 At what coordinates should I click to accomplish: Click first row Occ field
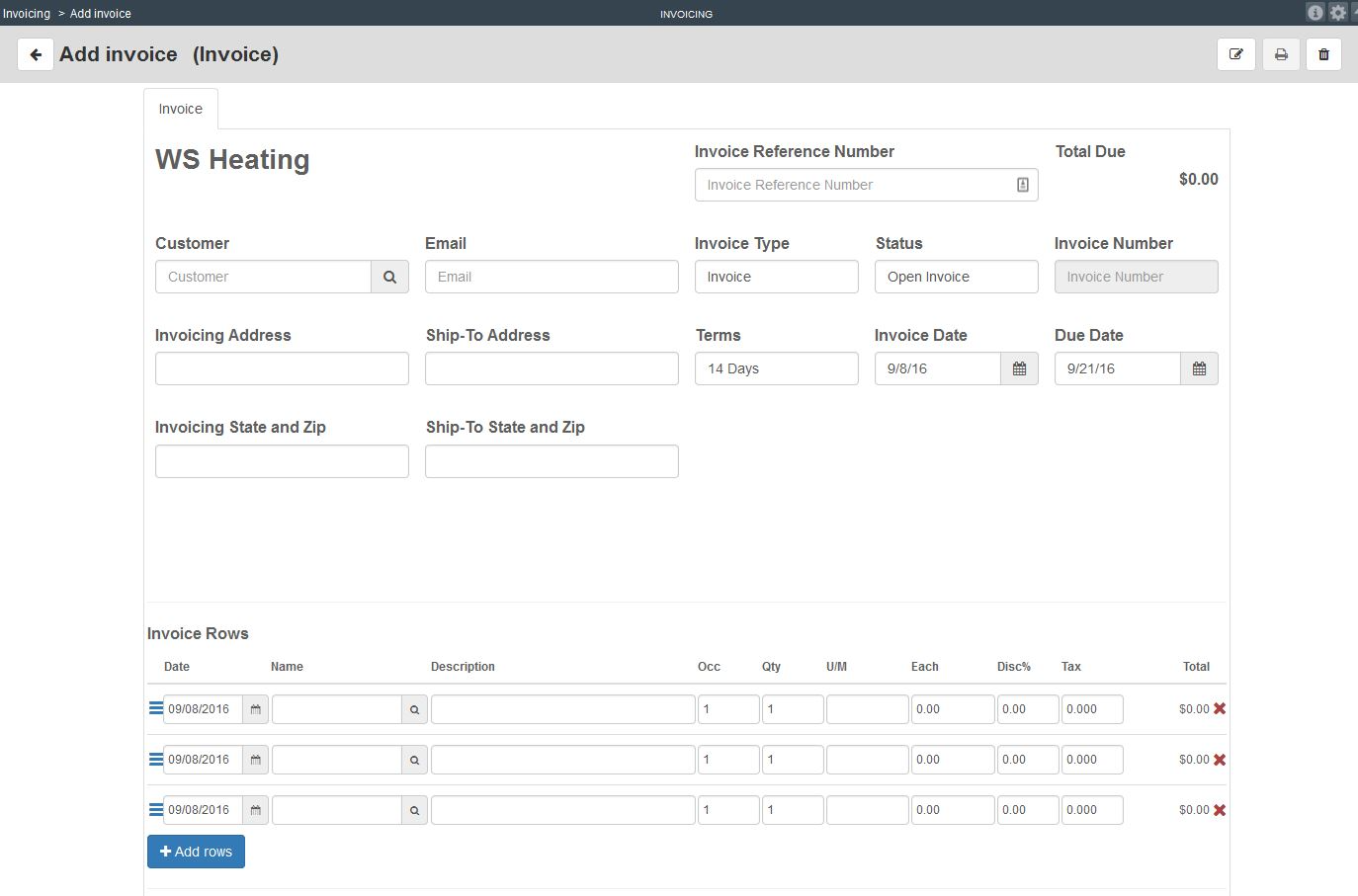pos(728,709)
